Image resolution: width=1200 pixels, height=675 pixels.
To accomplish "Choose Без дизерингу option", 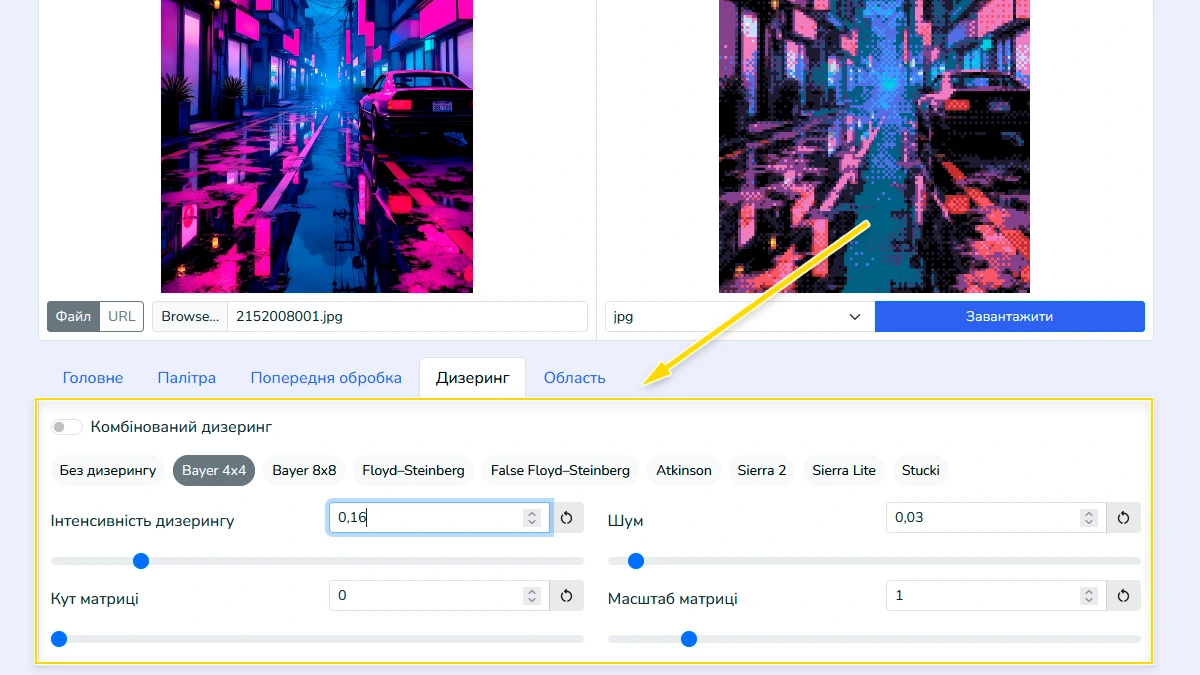I will click(x=108, y=470).
